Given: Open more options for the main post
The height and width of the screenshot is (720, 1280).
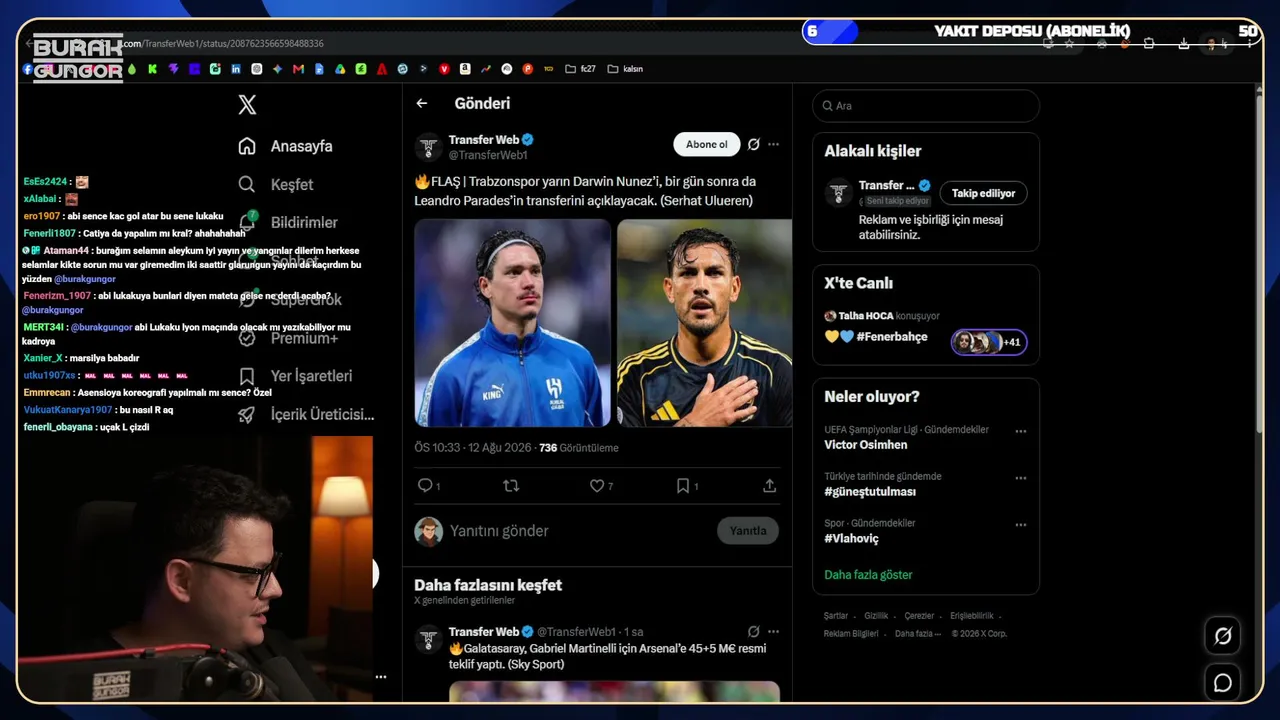Looking at the screenshot, I should click(773, 144).
